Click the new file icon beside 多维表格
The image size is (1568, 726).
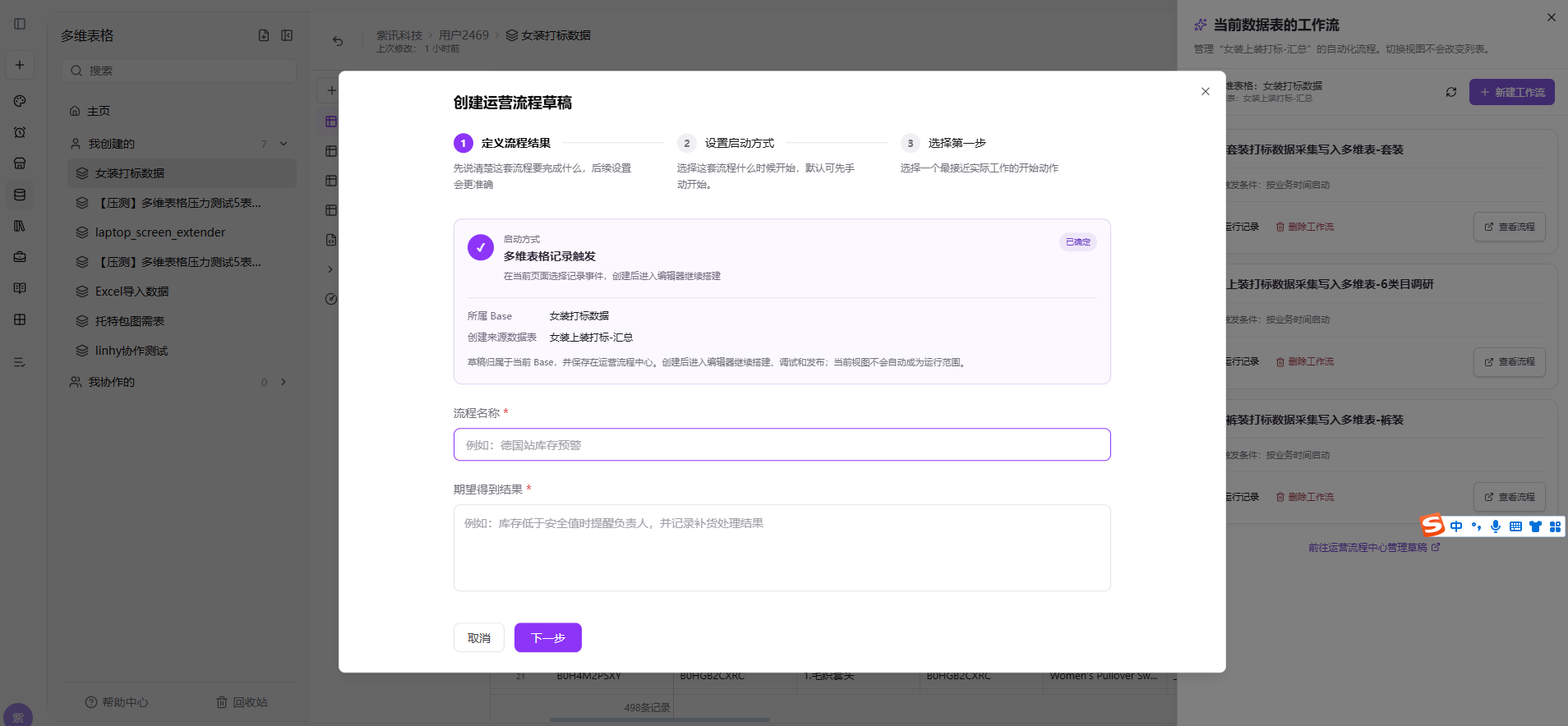pyautogui.click(x=264, y=35)
